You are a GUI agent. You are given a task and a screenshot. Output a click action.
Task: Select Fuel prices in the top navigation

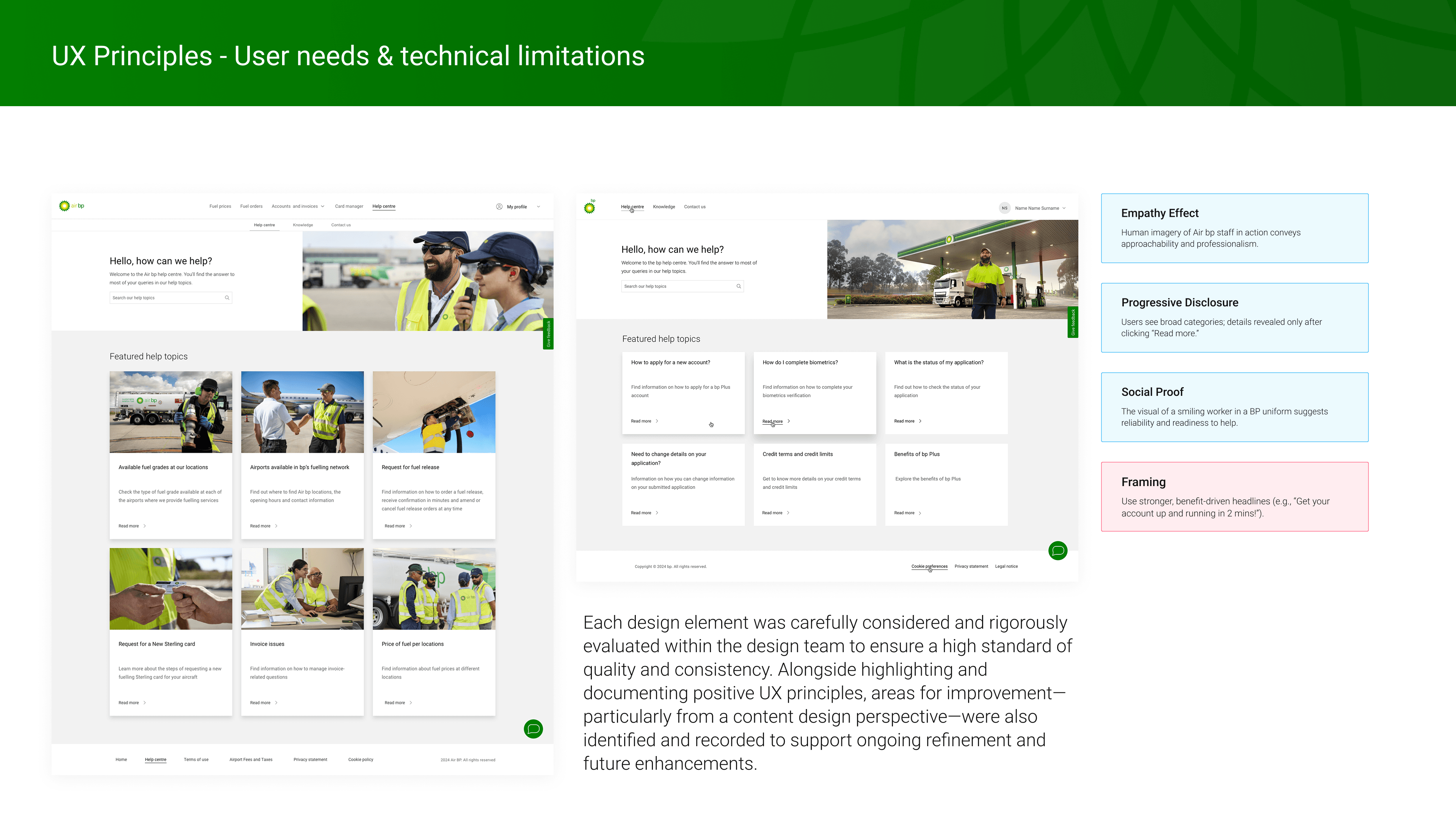pyautogui.click(x=220, y=206)
